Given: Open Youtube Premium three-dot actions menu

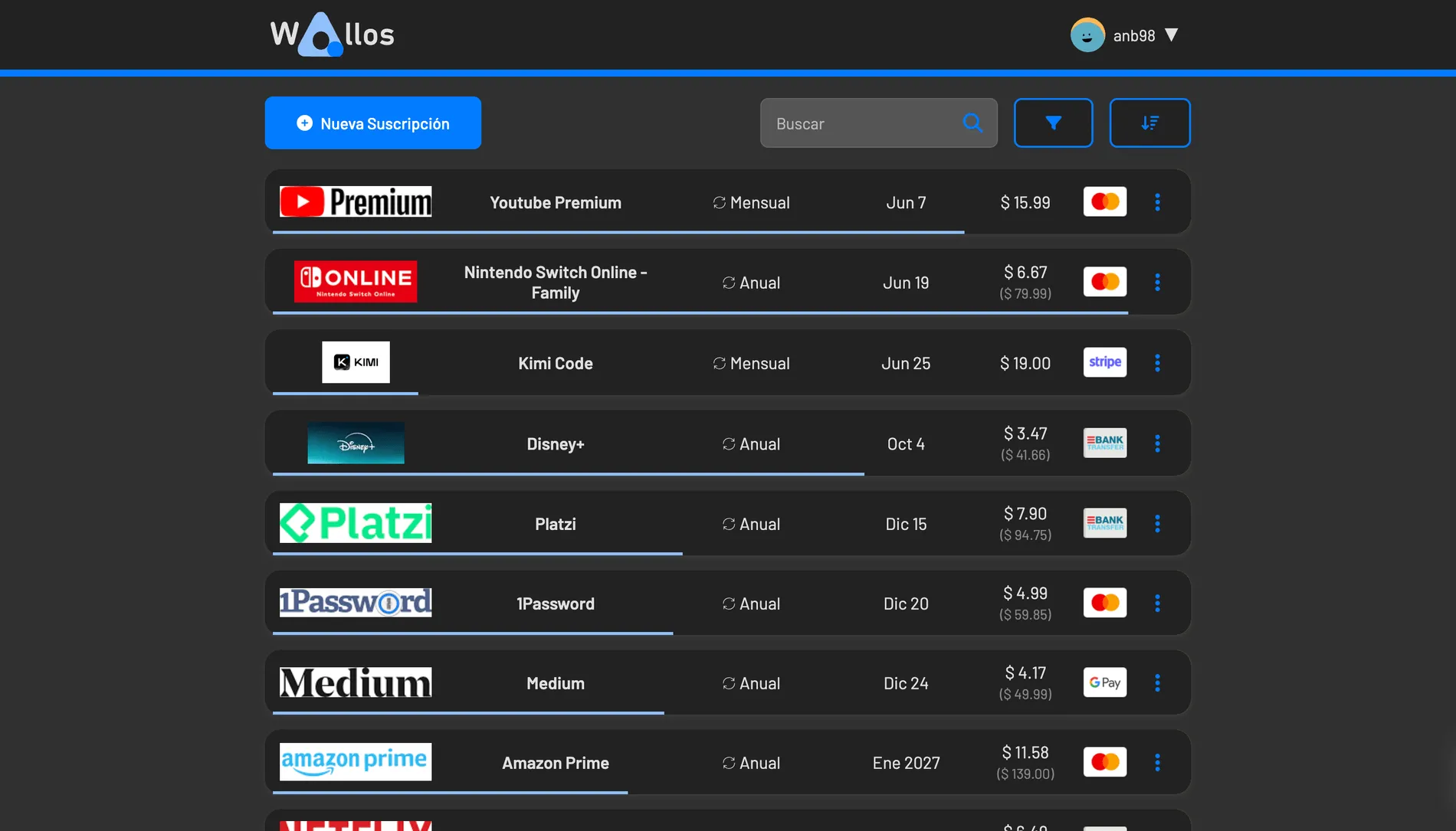Looking at the screenshot, I should coord(1157,202).
